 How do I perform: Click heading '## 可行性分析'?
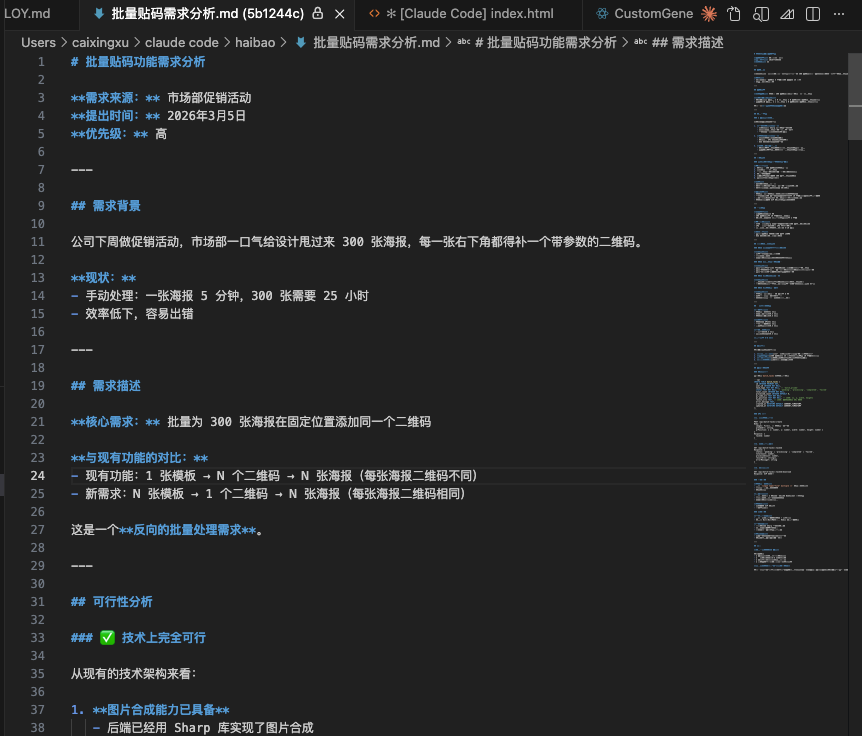112,601
